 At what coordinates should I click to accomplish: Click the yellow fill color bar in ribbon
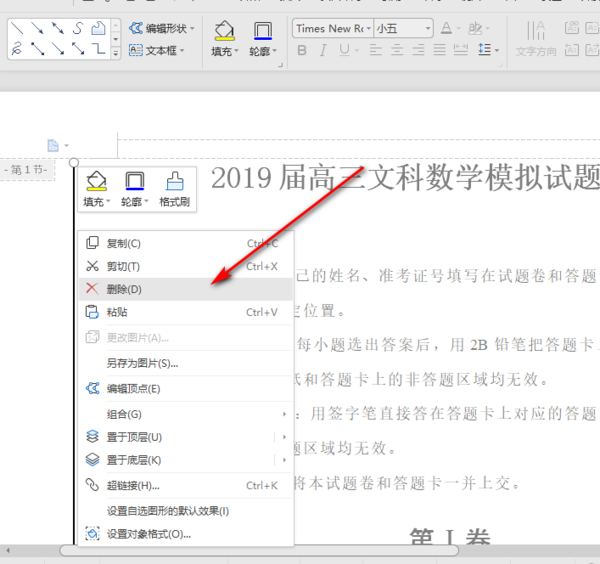point(224,39)
